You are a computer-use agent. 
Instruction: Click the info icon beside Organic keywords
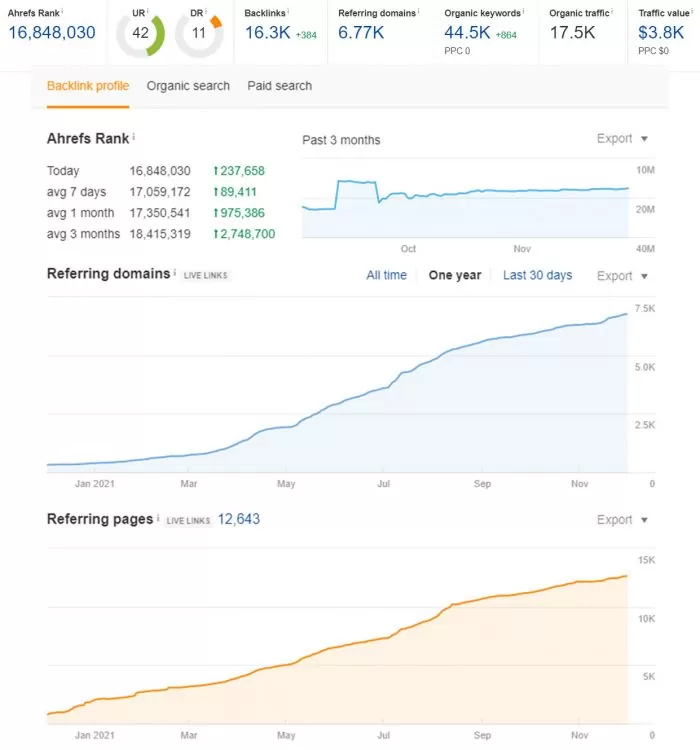coord(523,10)
